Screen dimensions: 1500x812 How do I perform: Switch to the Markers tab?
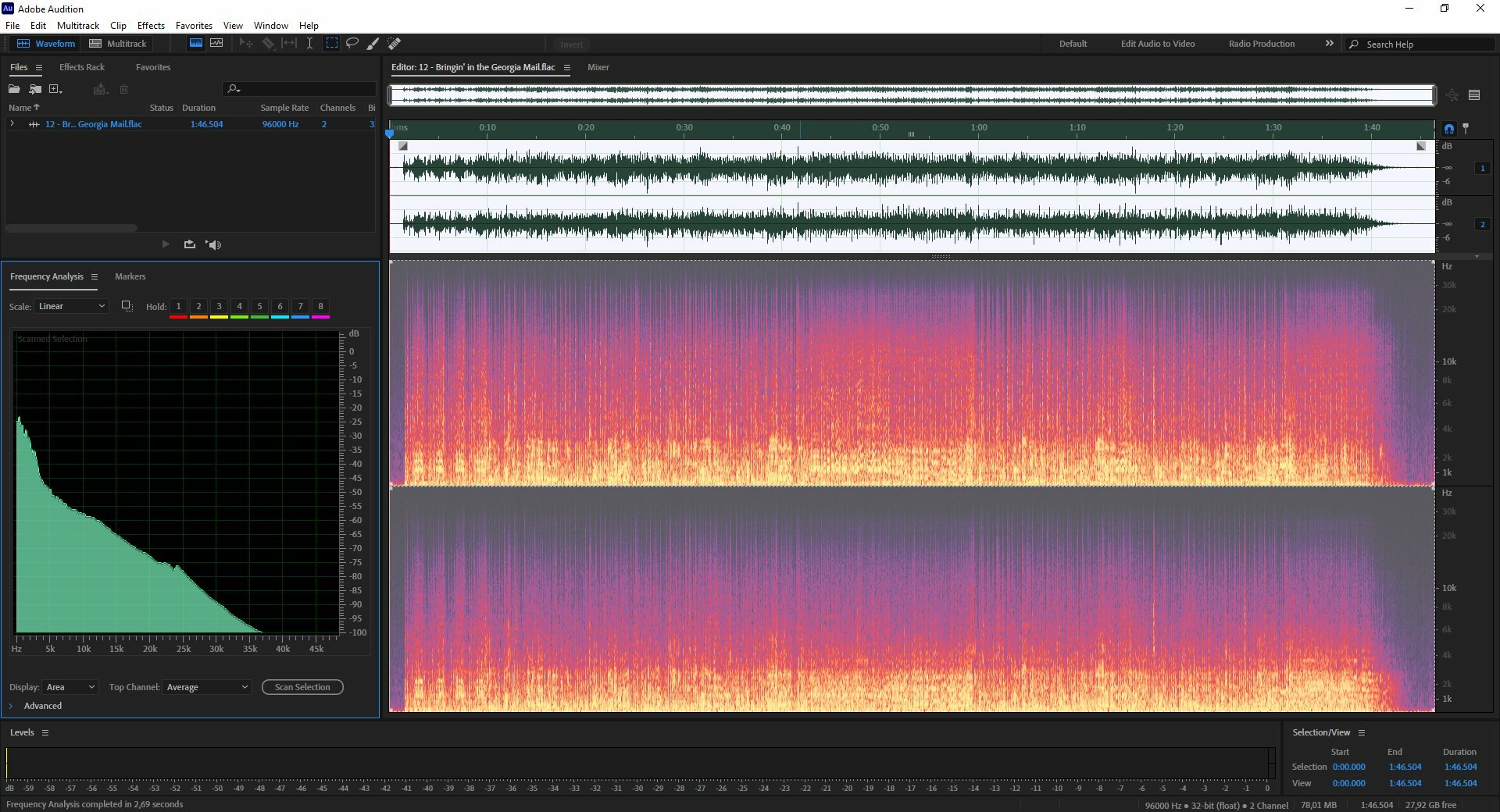pos(130,276)
